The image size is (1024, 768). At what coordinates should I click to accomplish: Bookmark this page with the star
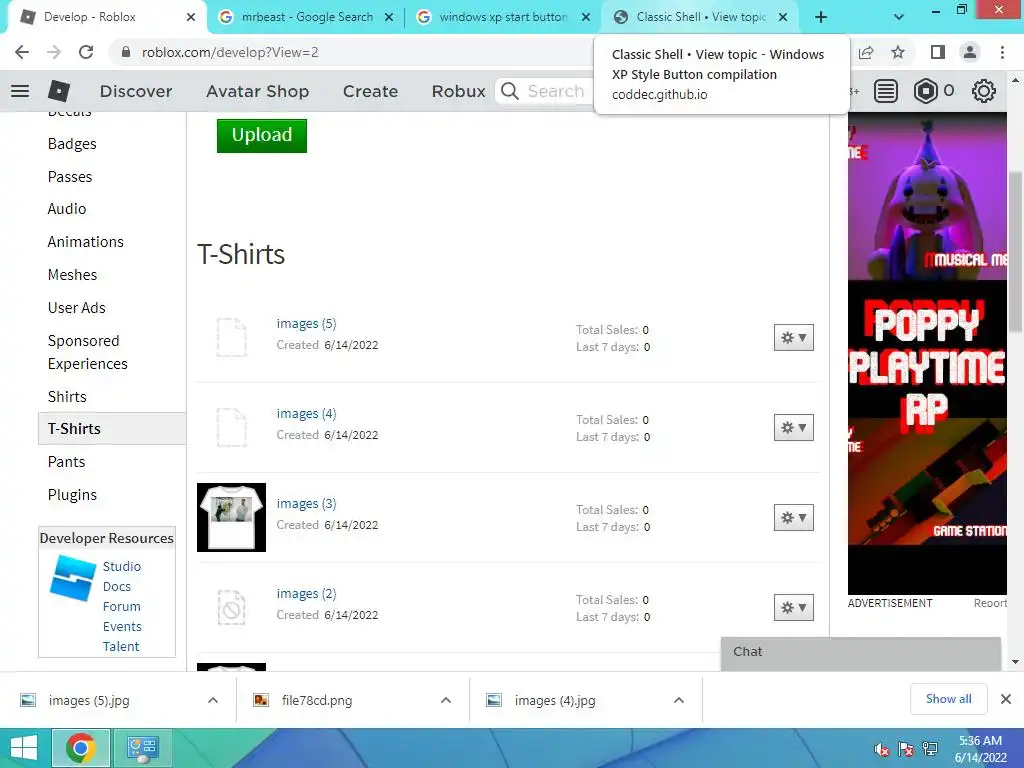coord(898,52)
